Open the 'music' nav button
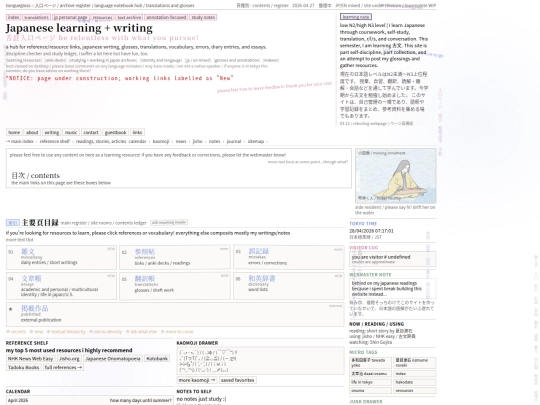The width and height of the screenshot is (540, 405). pos(71,132)
